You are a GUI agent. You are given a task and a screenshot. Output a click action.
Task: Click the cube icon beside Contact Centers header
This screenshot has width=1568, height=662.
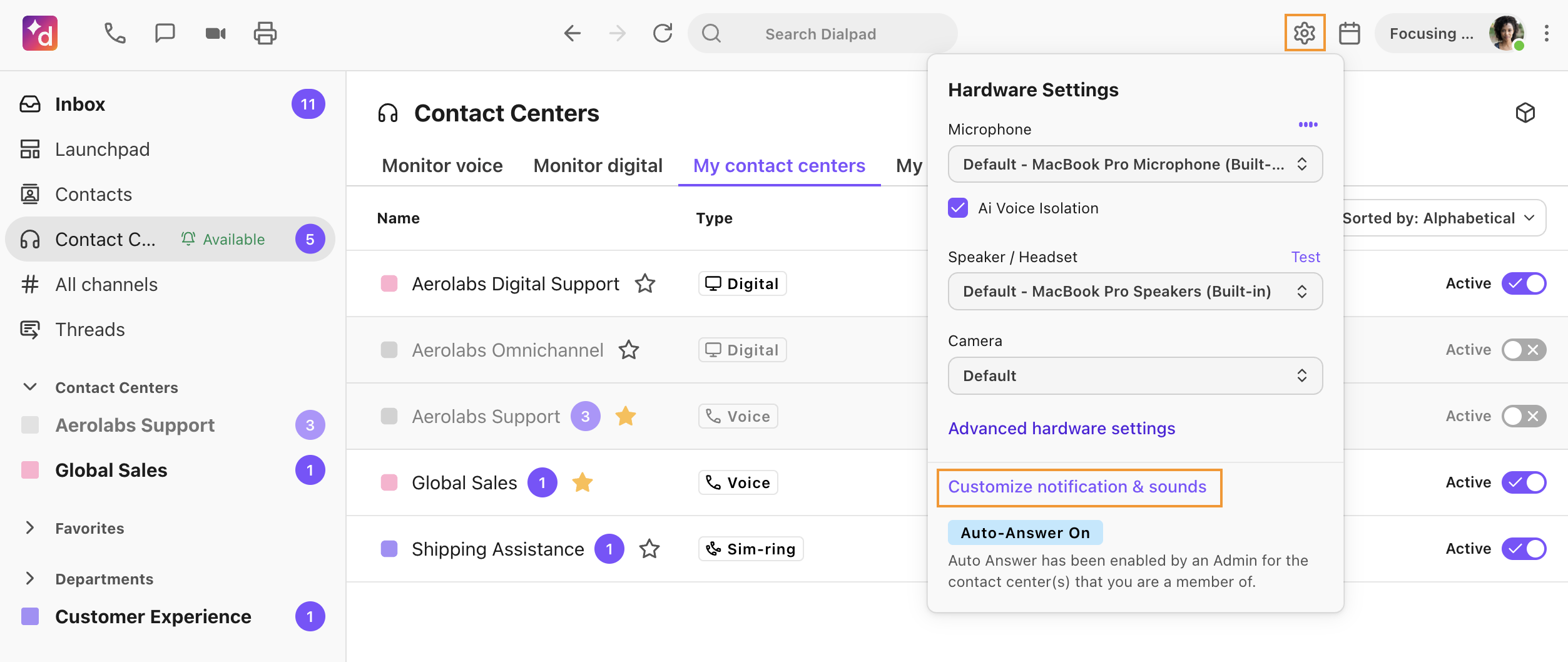1525,113
